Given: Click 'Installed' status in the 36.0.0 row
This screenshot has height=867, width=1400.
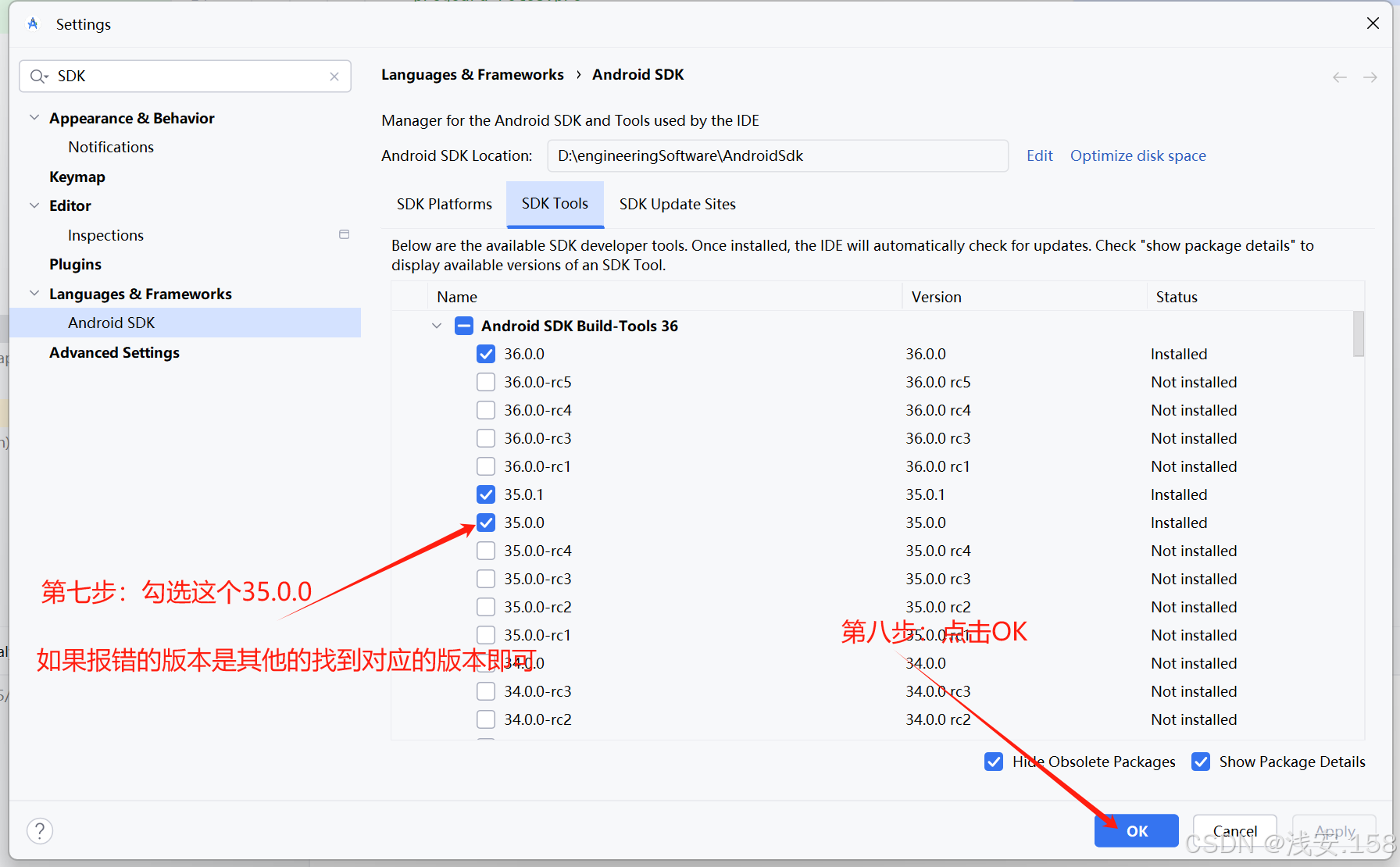Looking at the screenshot, I should [1179, 354].
